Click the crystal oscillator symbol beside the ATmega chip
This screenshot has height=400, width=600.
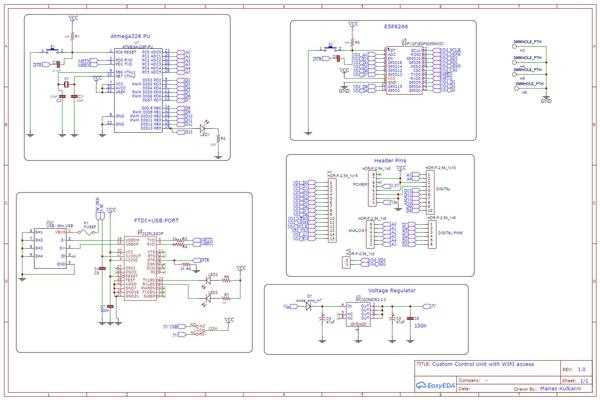click(66, 85)
